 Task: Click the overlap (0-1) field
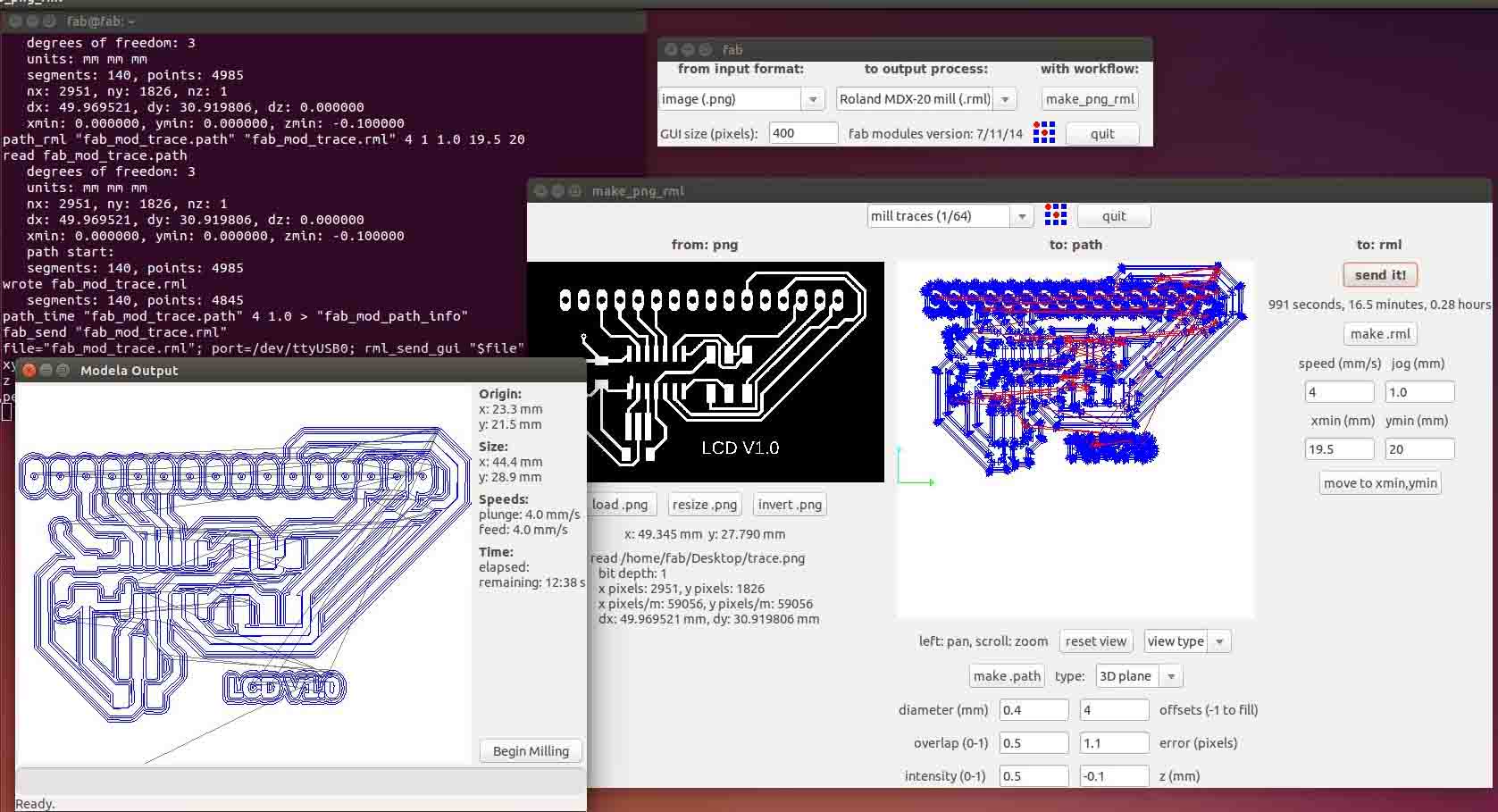(1034, 743)
